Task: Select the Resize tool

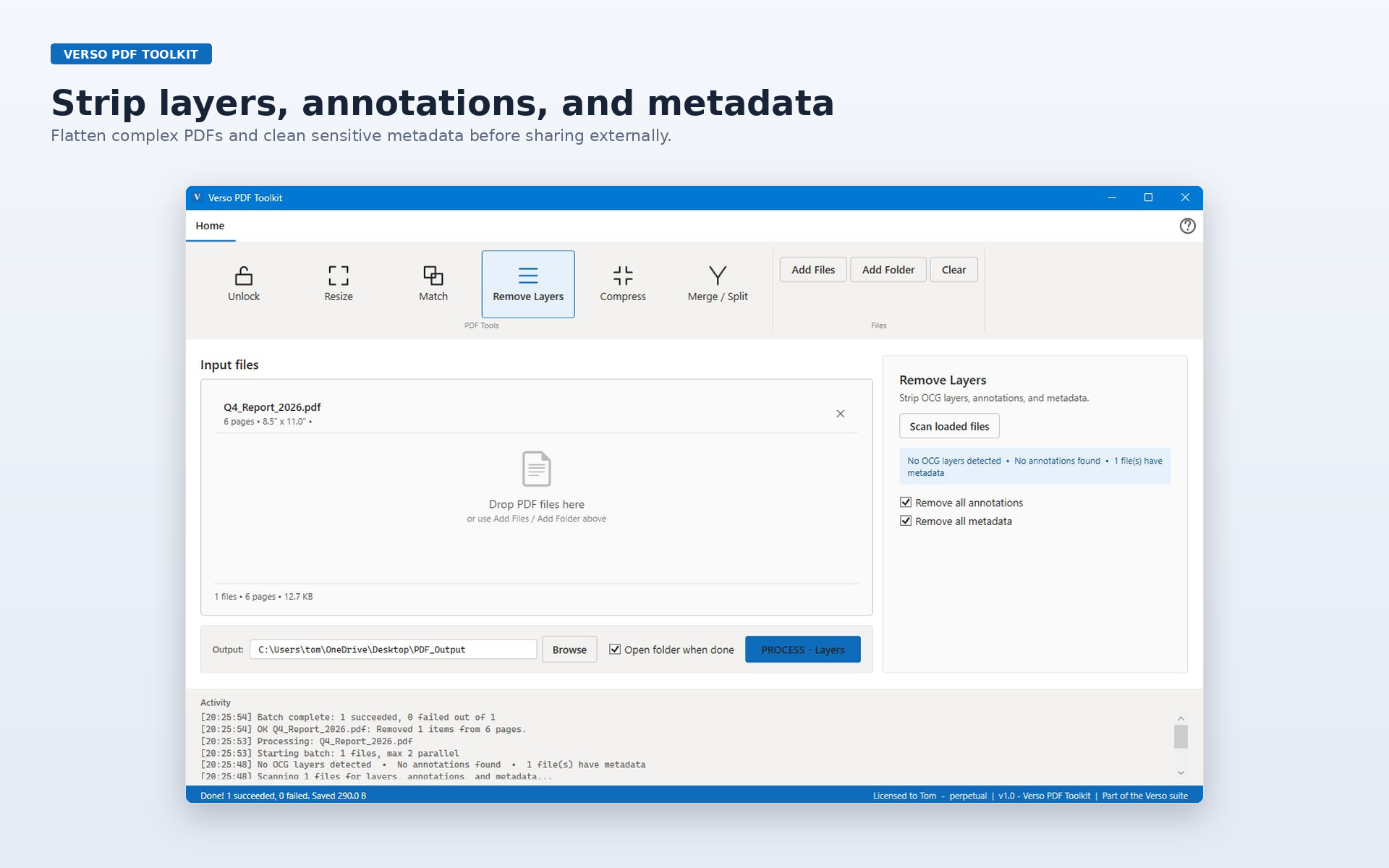Action: coord(339,284)
